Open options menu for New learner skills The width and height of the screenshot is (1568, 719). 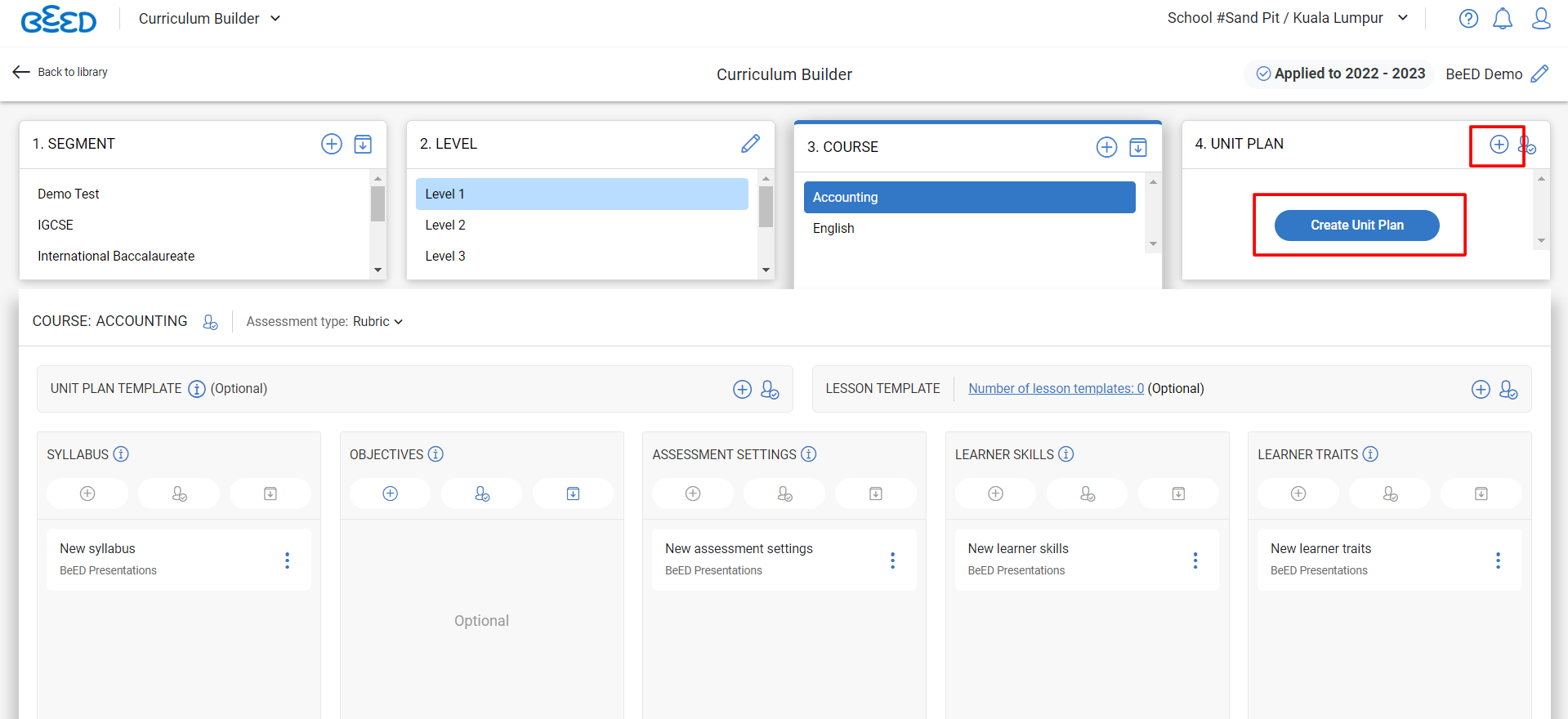[1195, 560]
